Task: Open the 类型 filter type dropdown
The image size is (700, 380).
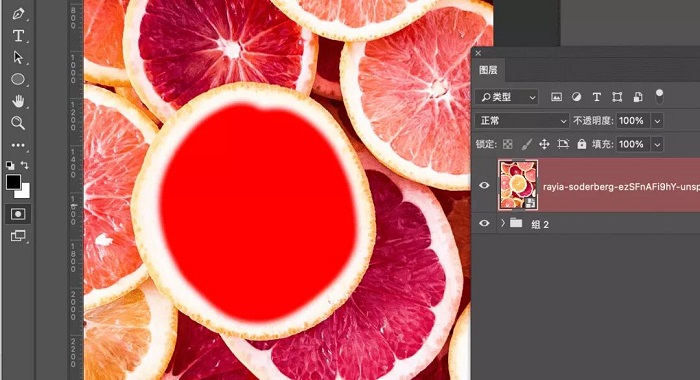Action: 507,97
